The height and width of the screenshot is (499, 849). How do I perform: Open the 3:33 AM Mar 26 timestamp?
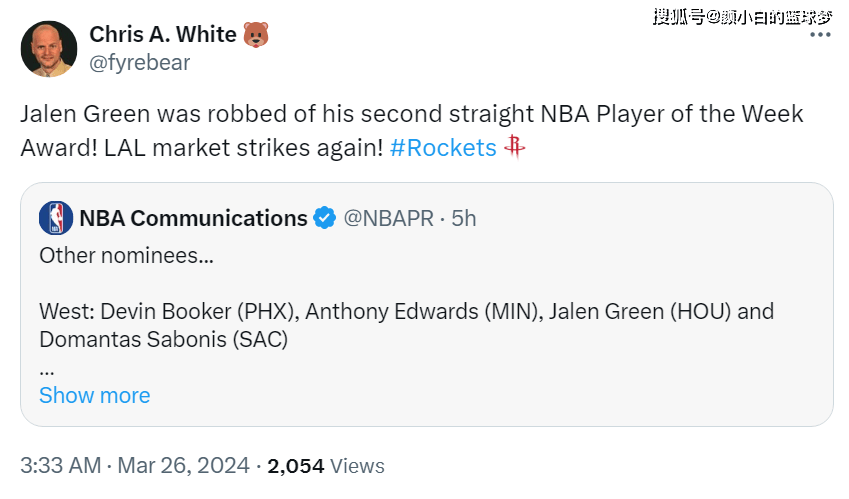click(x=134, y=466)
